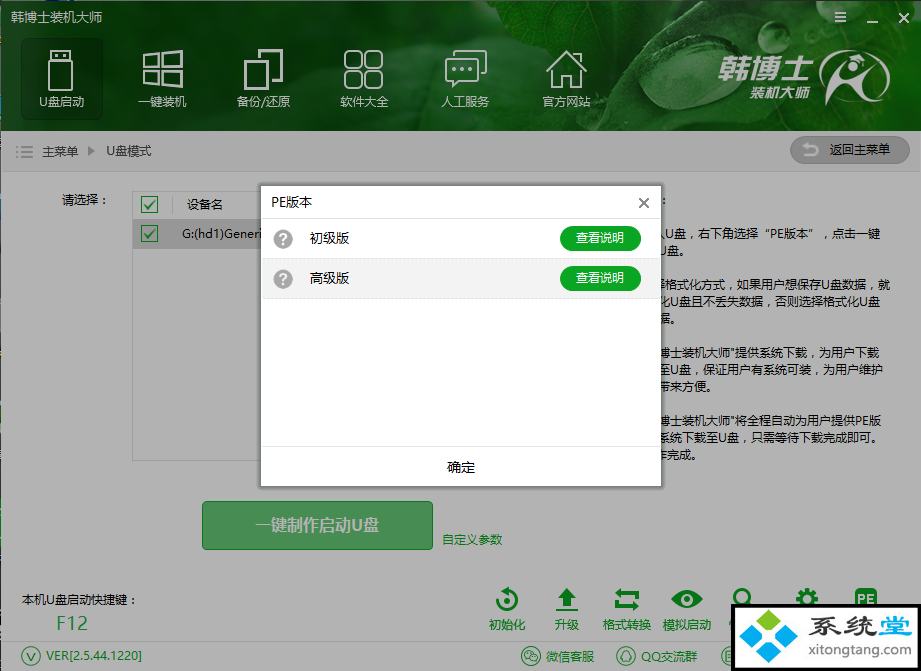Confirm with 确定 button

(x=461, y=467)
